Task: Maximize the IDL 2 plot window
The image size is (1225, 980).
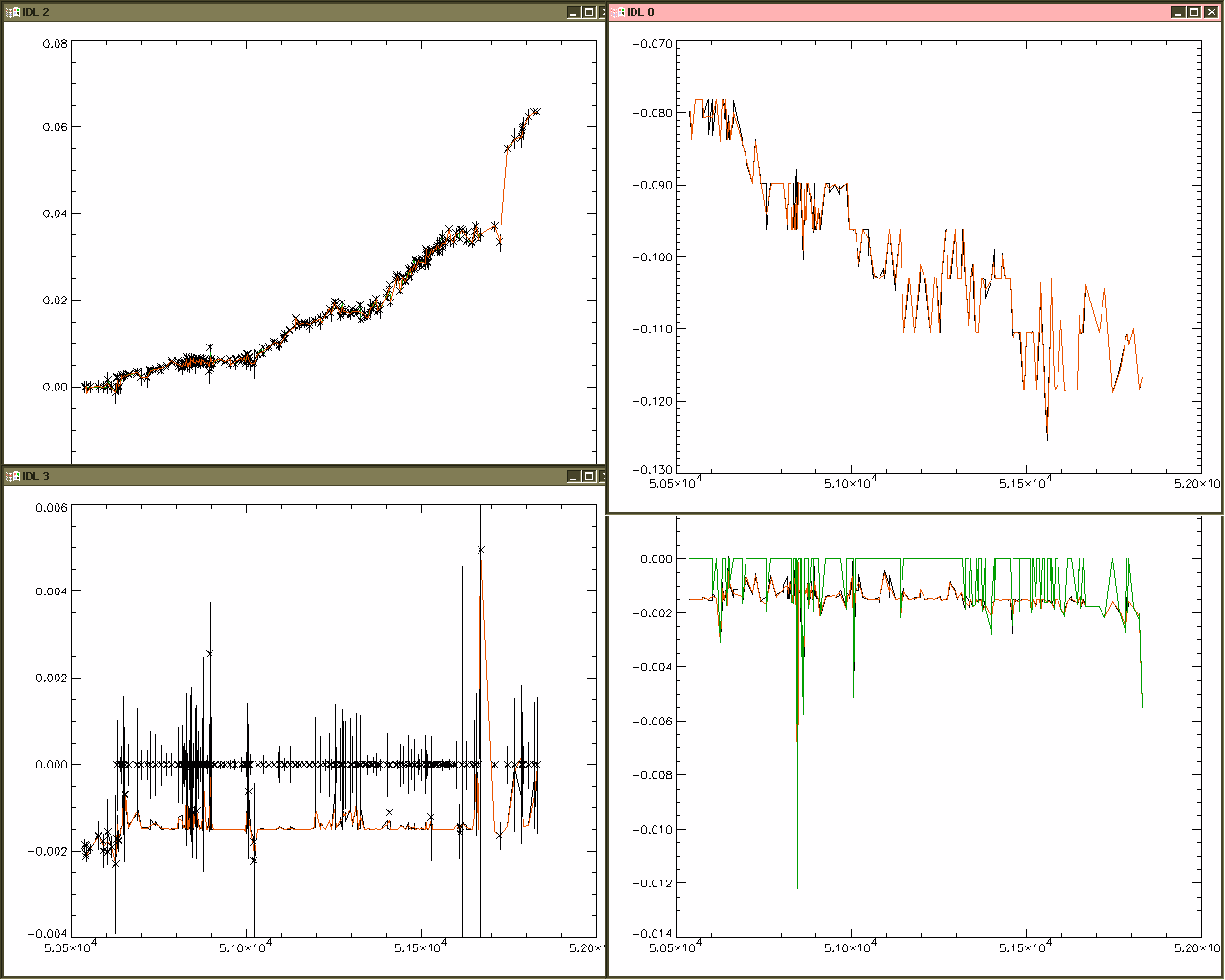Action: point(589,12)
